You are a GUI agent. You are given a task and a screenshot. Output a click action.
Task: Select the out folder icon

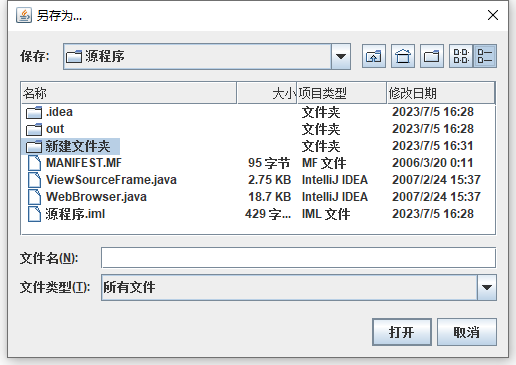(x=34, y=129)
